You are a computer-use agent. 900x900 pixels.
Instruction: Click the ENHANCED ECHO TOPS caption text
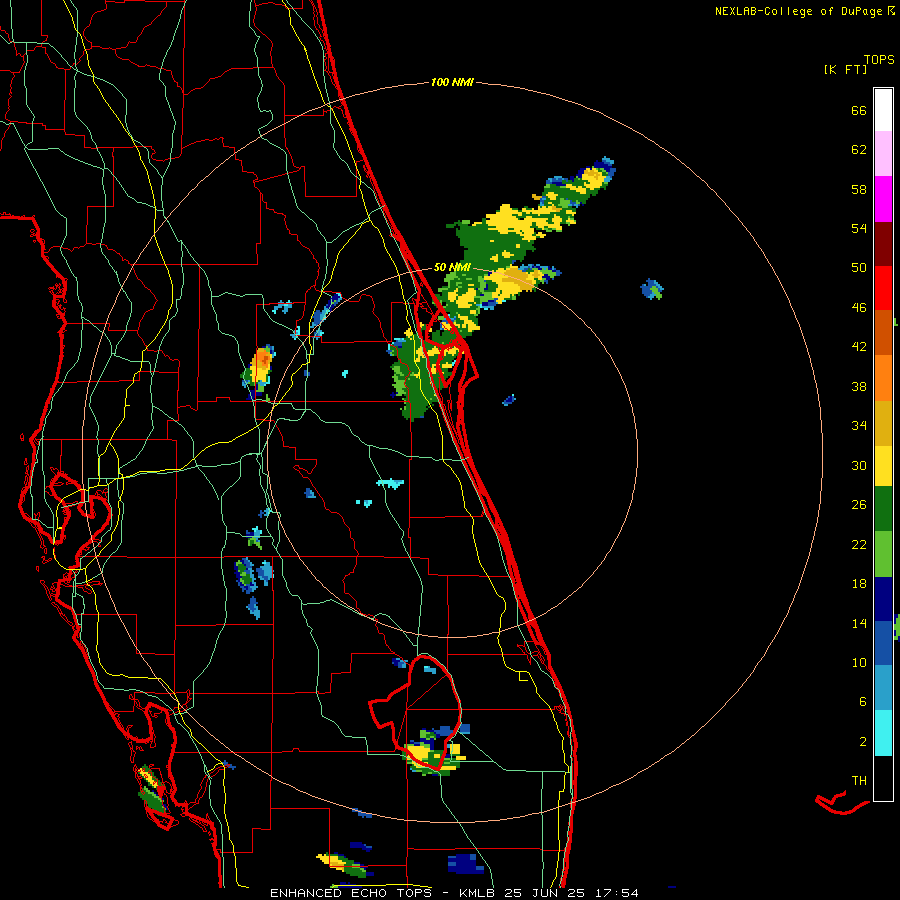point(355,893)
